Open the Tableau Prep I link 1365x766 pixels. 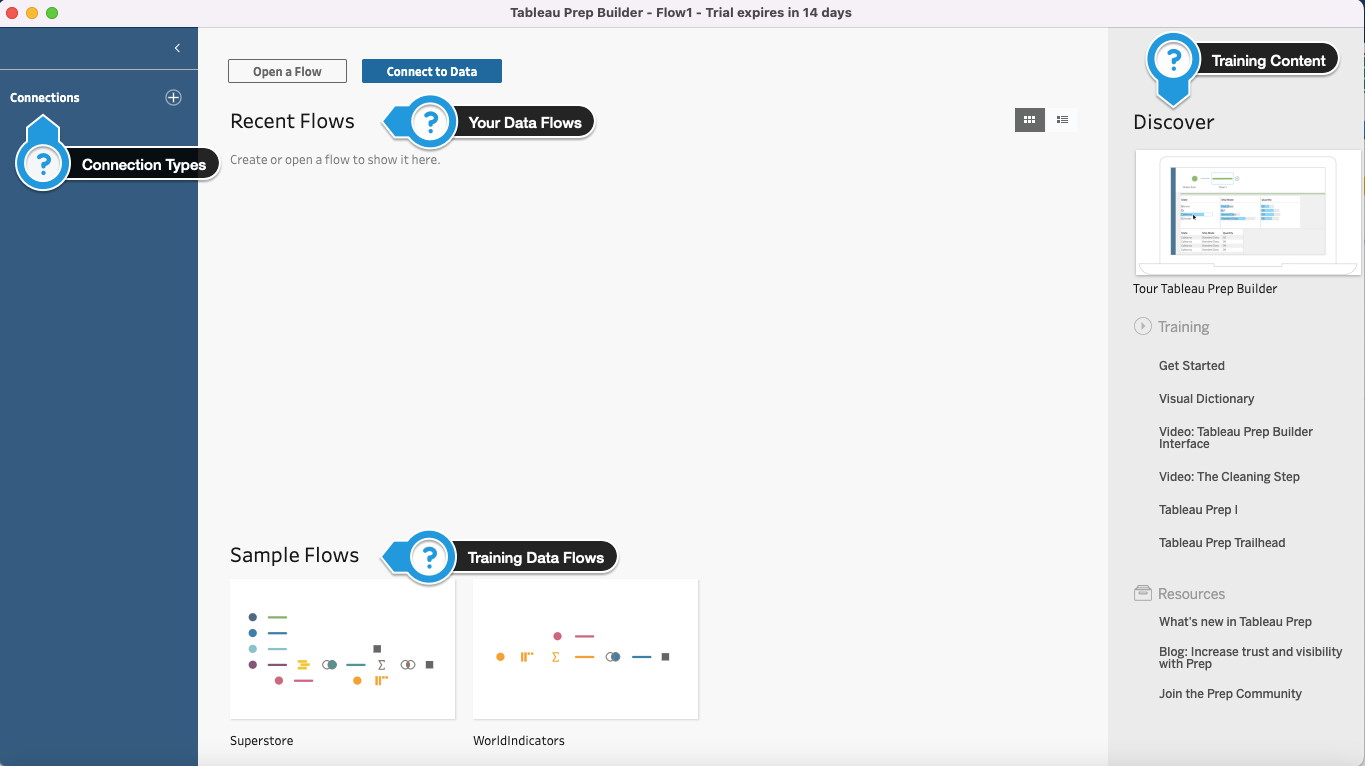pyautogui.click(x=1198, y=510)
